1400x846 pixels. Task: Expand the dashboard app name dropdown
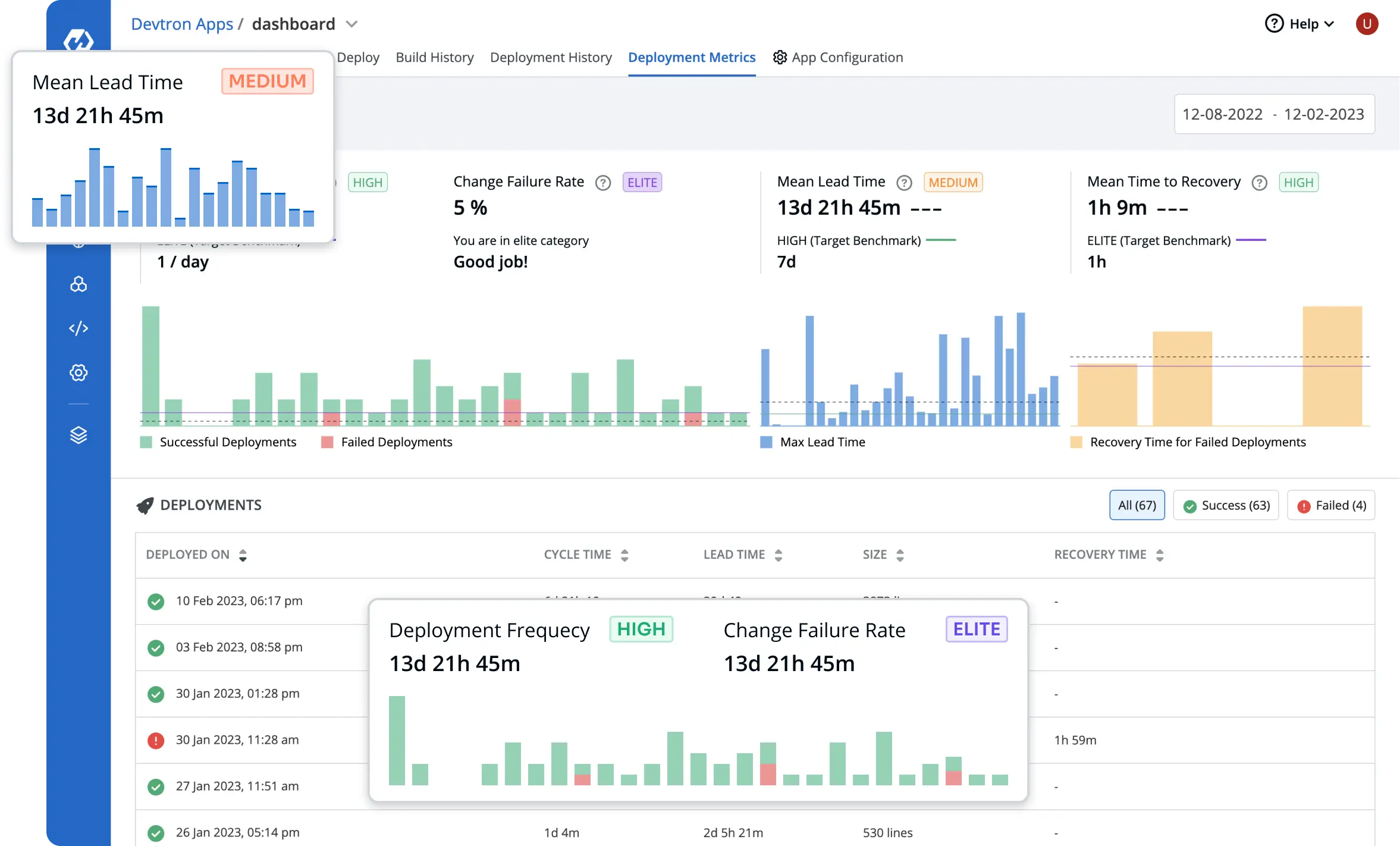click(x=351, y=24)
